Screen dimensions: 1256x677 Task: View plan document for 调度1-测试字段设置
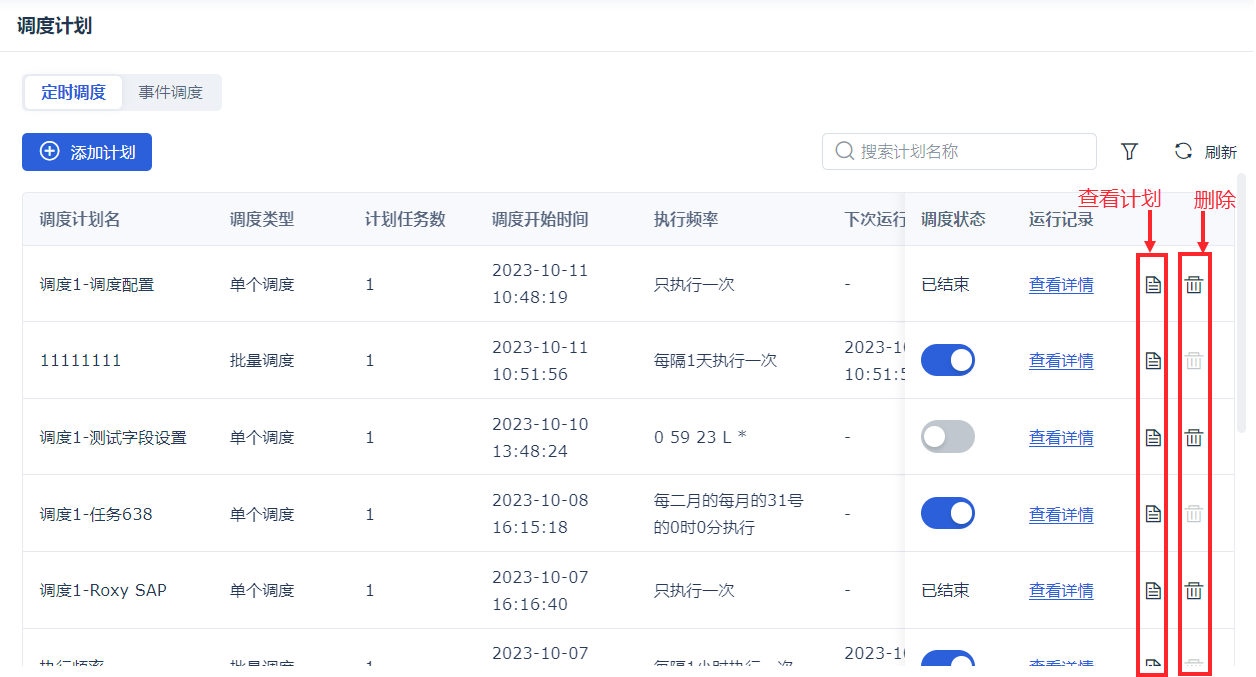pyautogui.click(x=1153, y=437)
